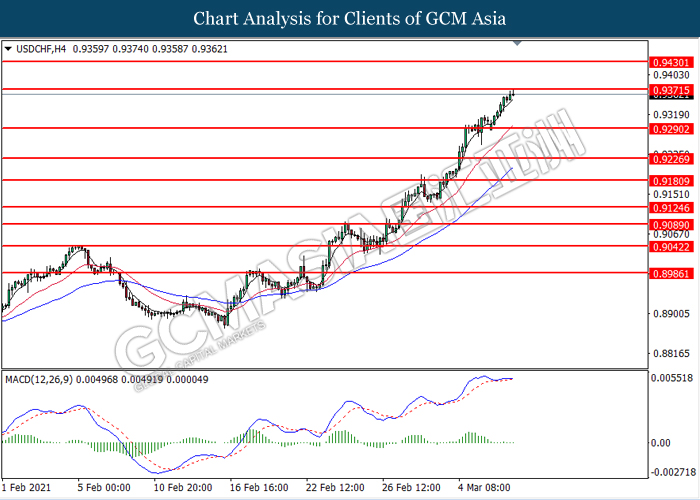Select the 0.90890 price level label
Viewport: 700px width, 500px height.
tap(669, 226)
